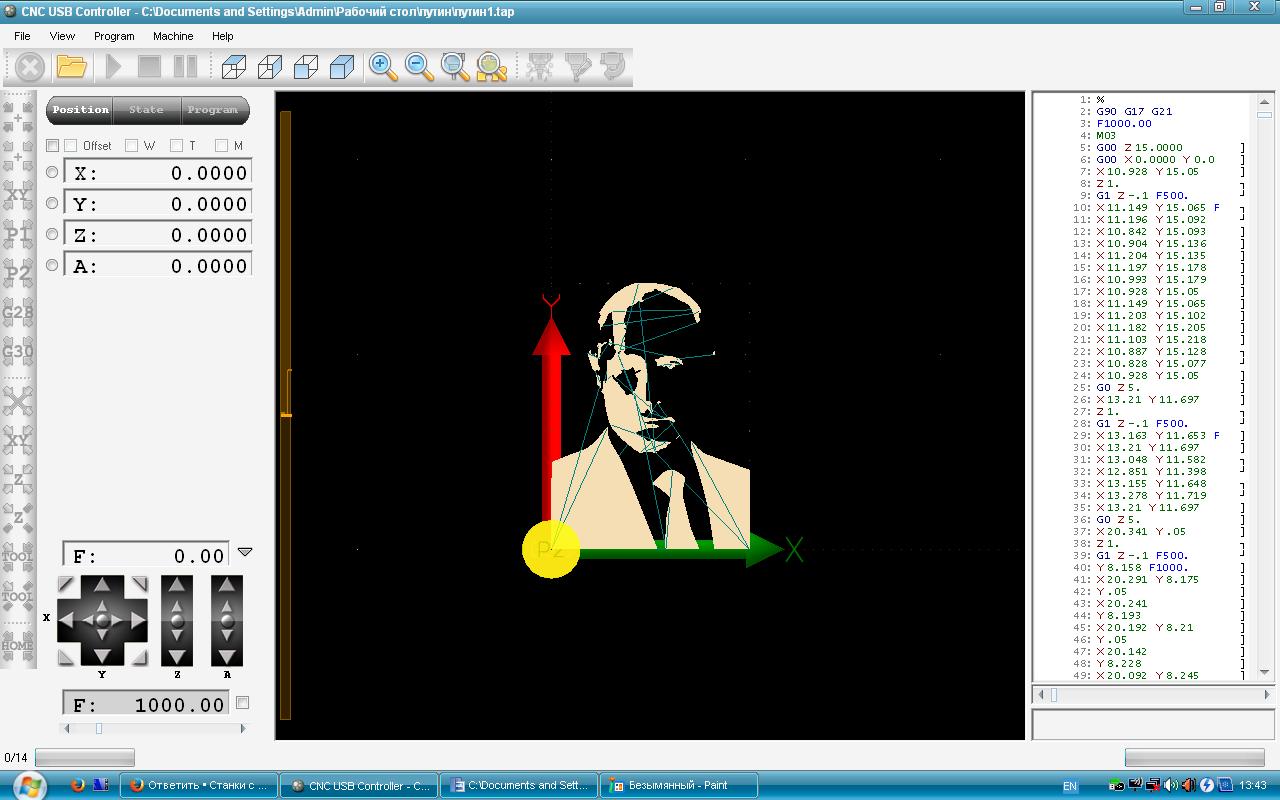
Task: Click the G30 button in the left sidebar
Action: tap(18, 351)
